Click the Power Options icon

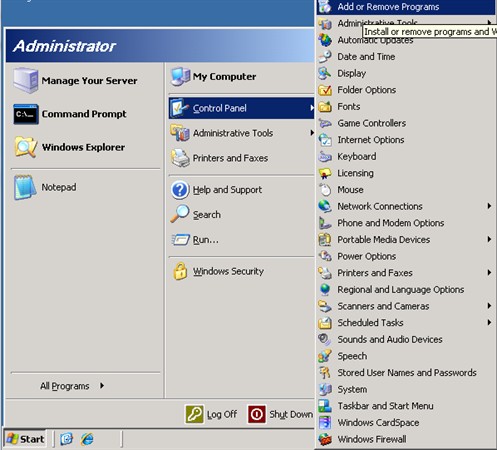click(325, 256)
